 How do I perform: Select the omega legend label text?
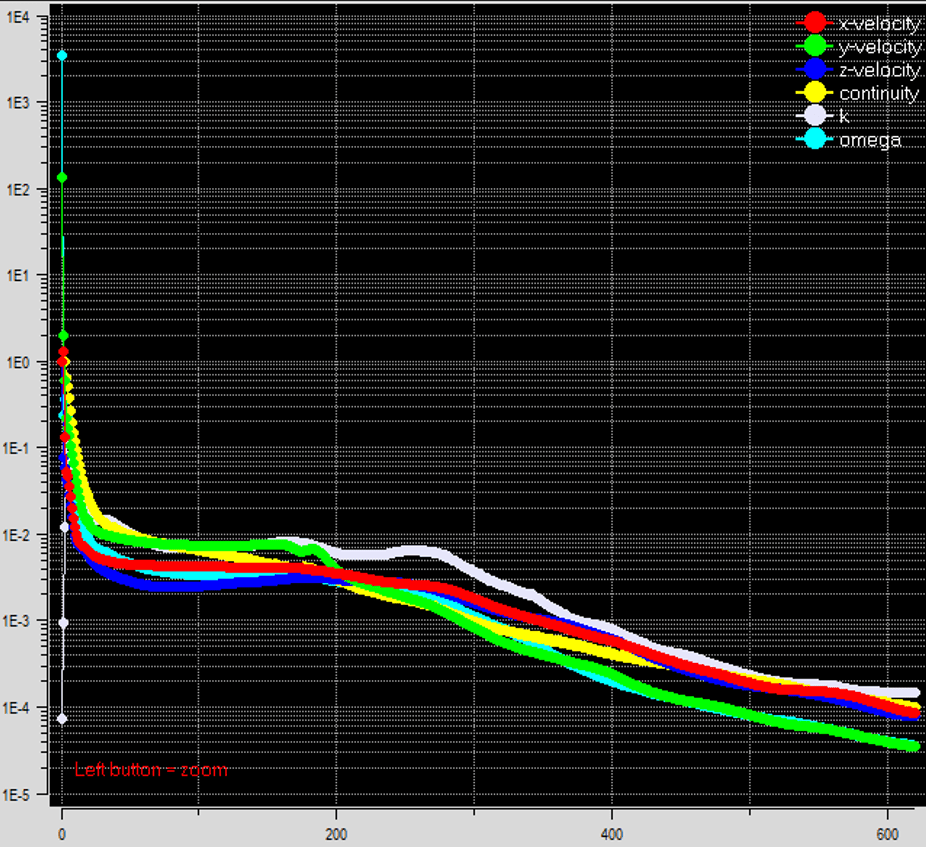click(869, 139)
